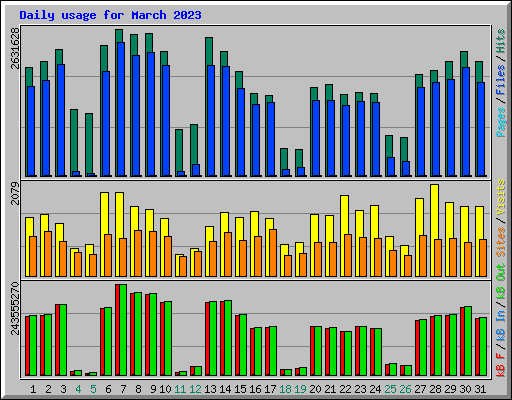
Task: Click the chart title 'Daily usage for March 2023'
Action: 110,15
